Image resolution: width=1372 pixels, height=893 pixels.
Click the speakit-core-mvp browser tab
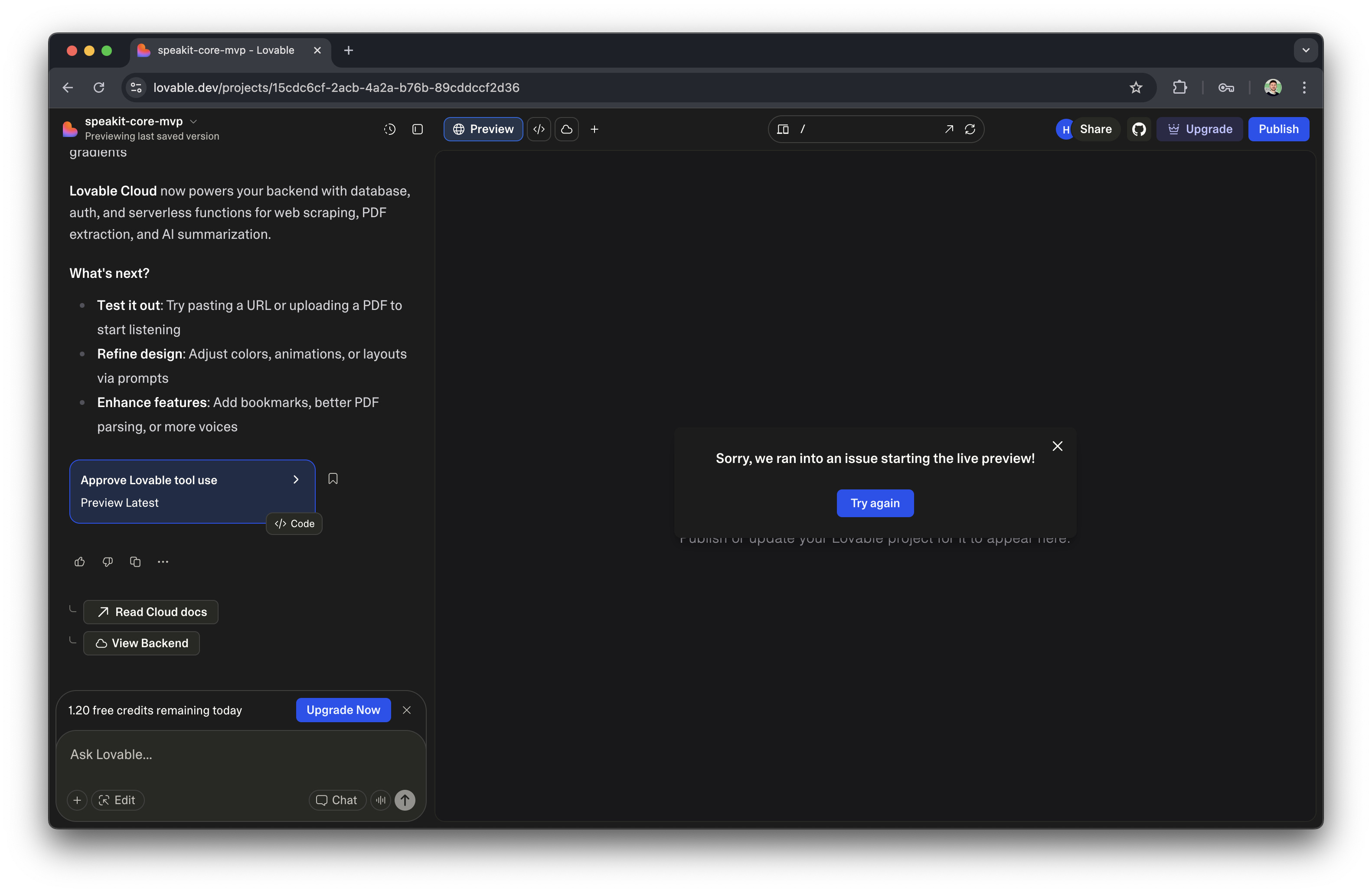tap(225, 50)
